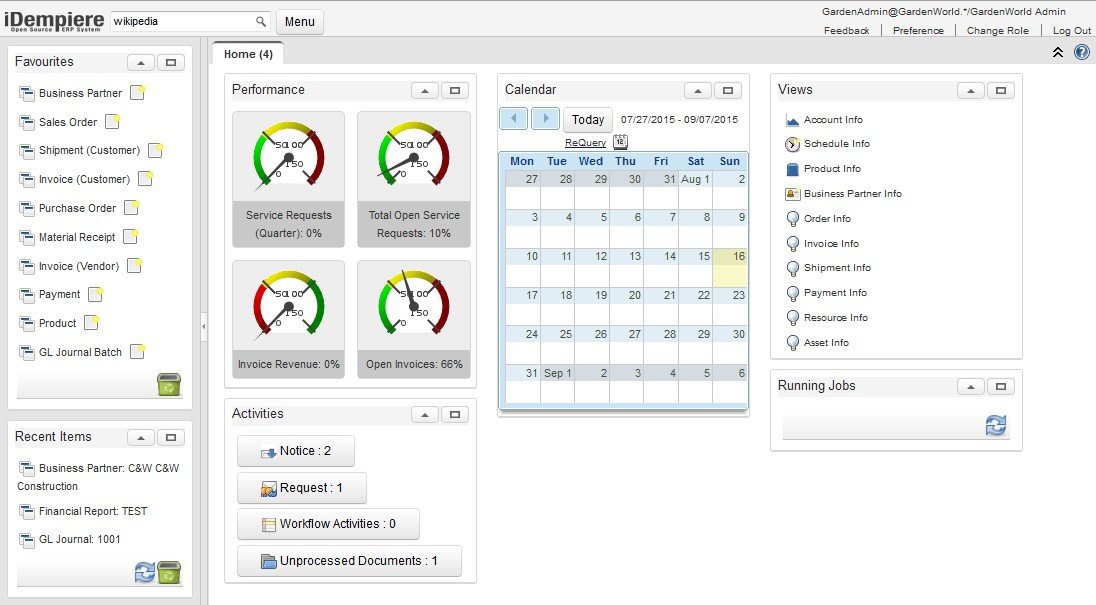Image resolution: width=1096 pixels, height=605 pixels.
Task: Refresh the Running Jobs panel
Action: [996, 425]
